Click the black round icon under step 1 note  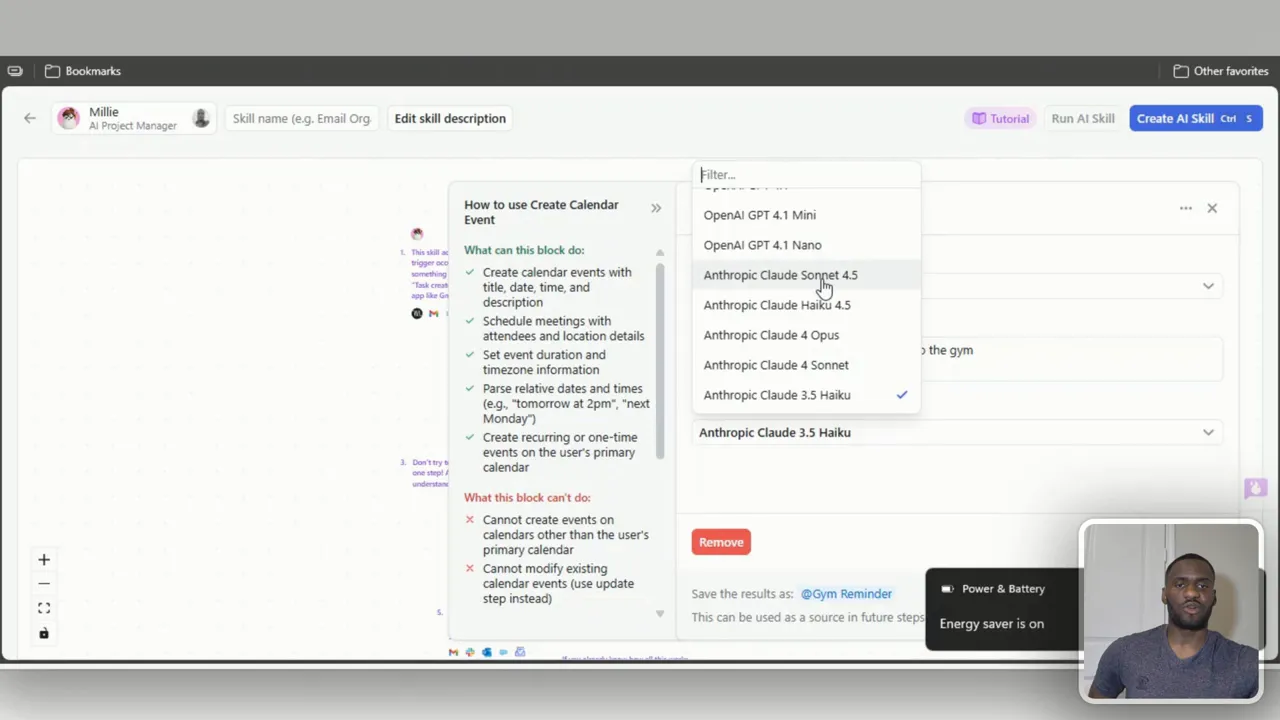(x=417, y=313)
